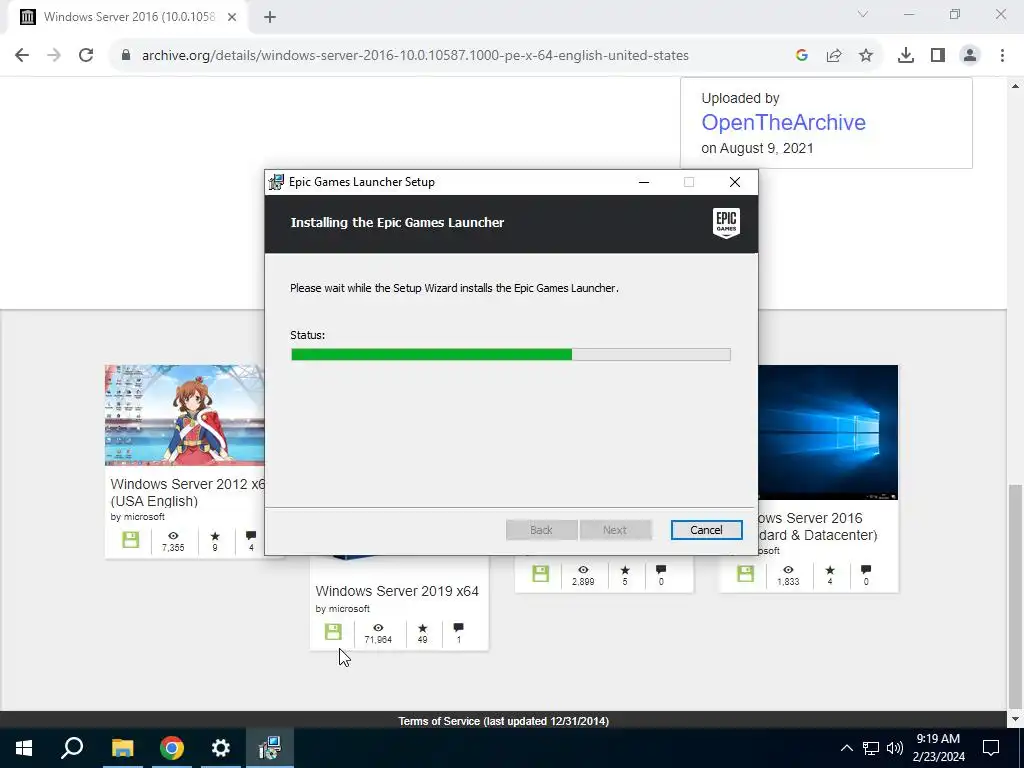Image resolution: width=1024 pixels, height=768 pixels.
Task: Click the 71,964 views eye icon
Action: (x=378, y=628)
